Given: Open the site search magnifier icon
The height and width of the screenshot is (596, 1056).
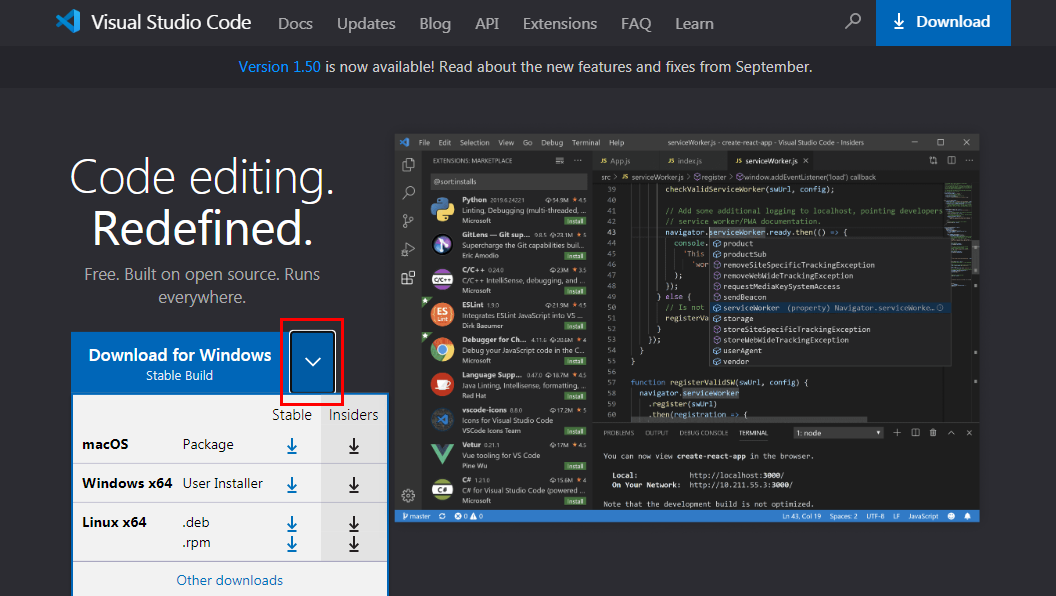Looking at the screenshot, I should tap(853, 22).
